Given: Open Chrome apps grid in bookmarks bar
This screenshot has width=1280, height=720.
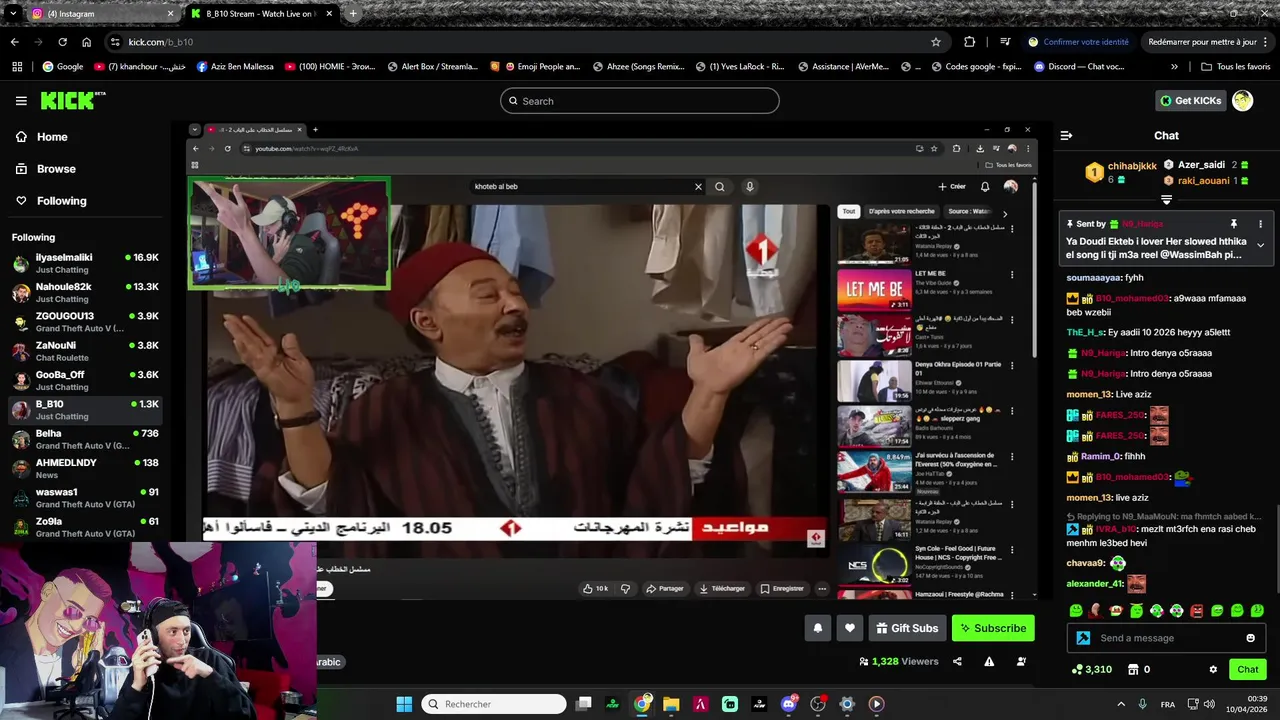Looking at the screenshot, I should click(17, 67).
